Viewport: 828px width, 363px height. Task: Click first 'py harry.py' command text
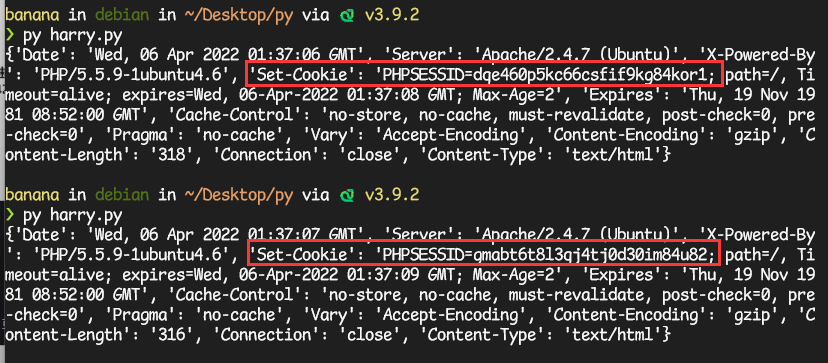72,36
